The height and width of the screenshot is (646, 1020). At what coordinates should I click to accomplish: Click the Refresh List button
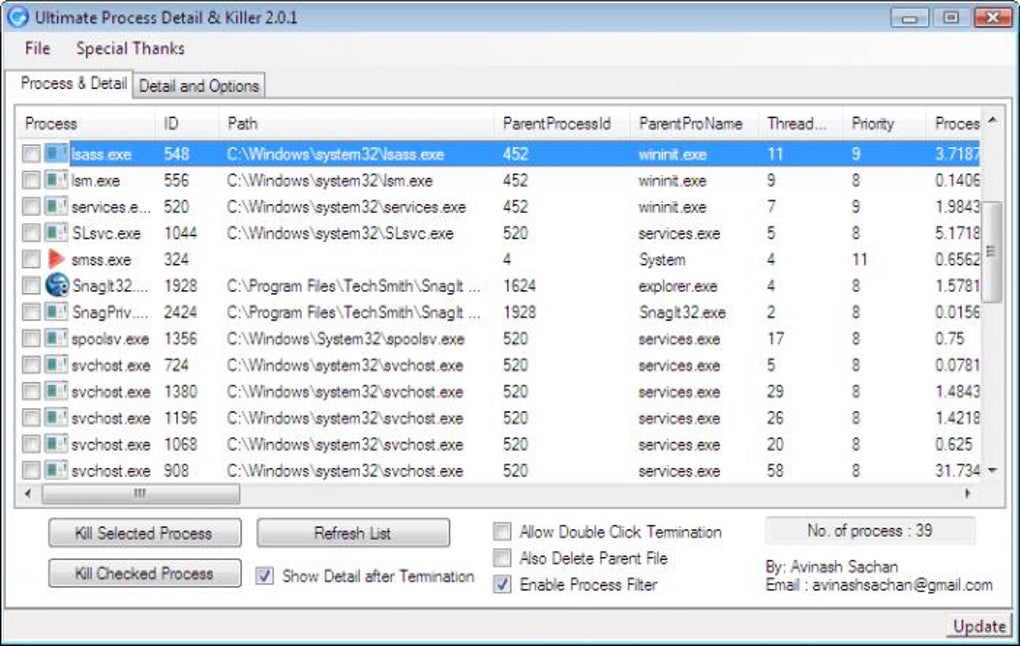[353, 533]
